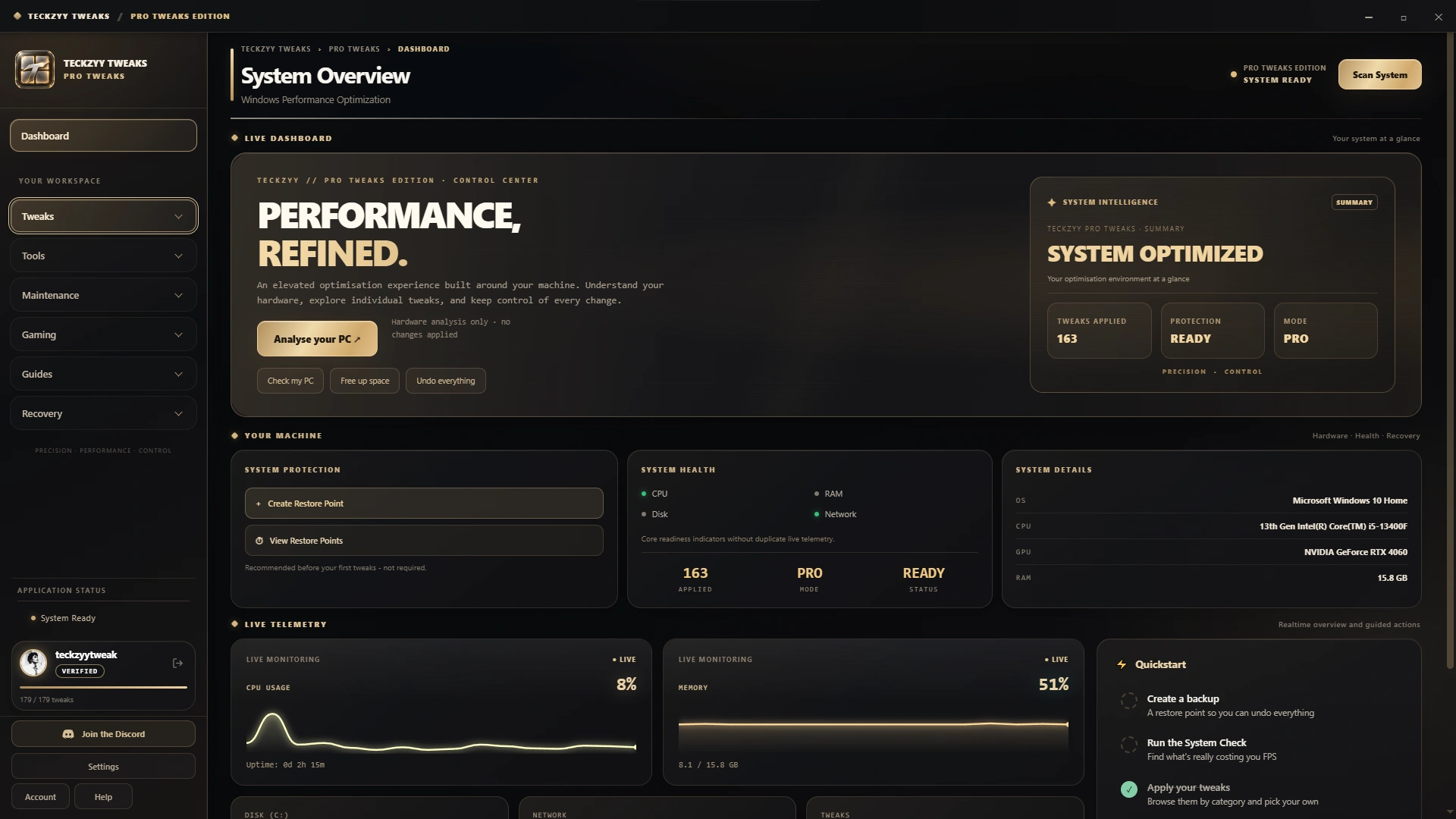Image resolution: width=1456 pixels, height=819 pixels.
Task: Click the green checkmark by Apply your tweaks
Action: click(1129, 789)
